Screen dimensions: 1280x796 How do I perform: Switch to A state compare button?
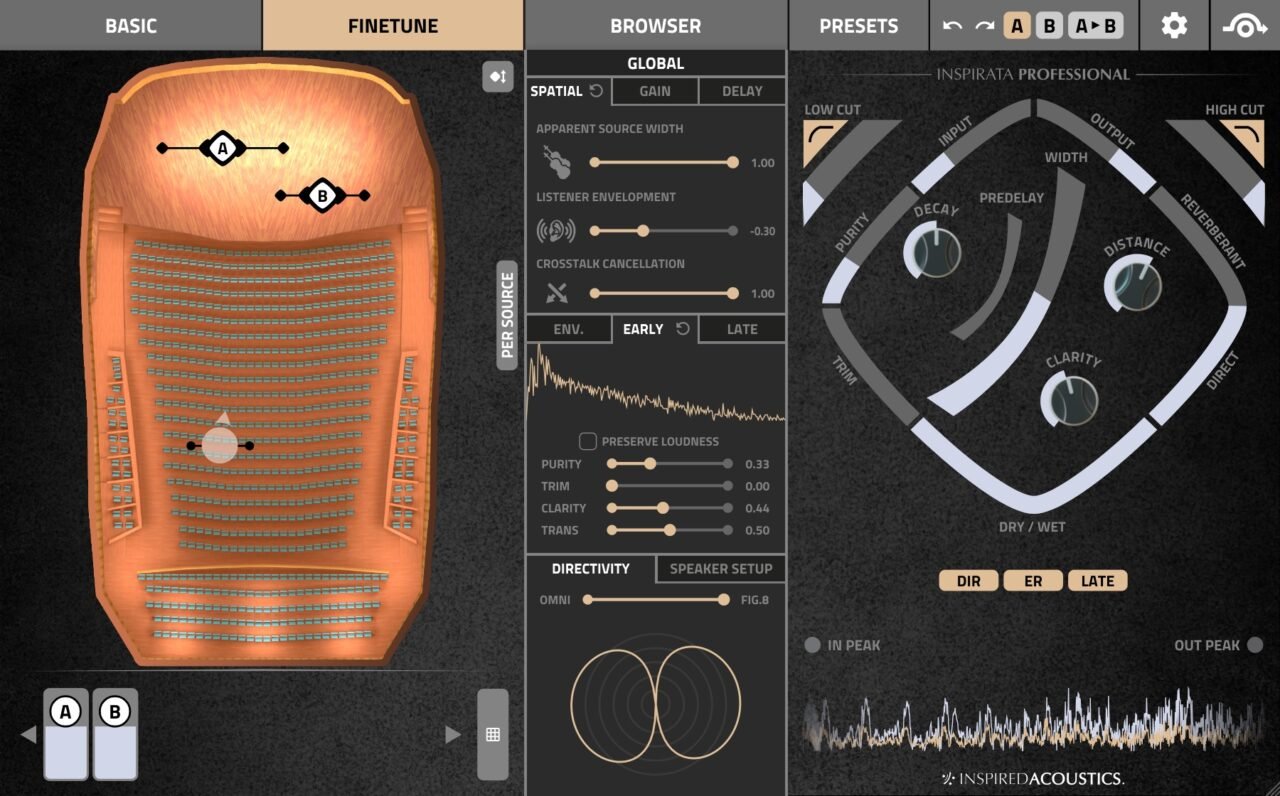point(1017,26)
